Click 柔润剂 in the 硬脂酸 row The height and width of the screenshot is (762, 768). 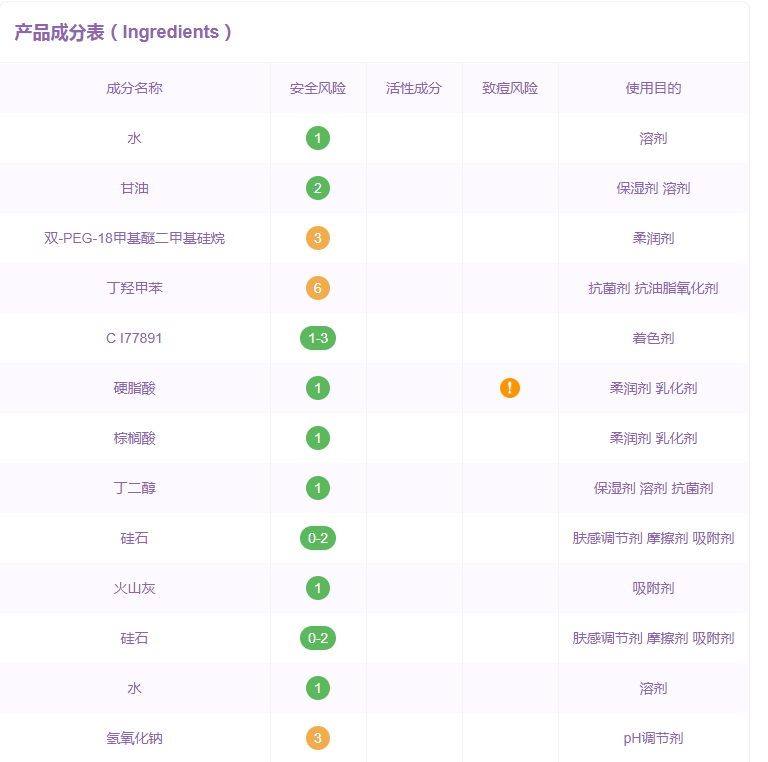[630, 388]
